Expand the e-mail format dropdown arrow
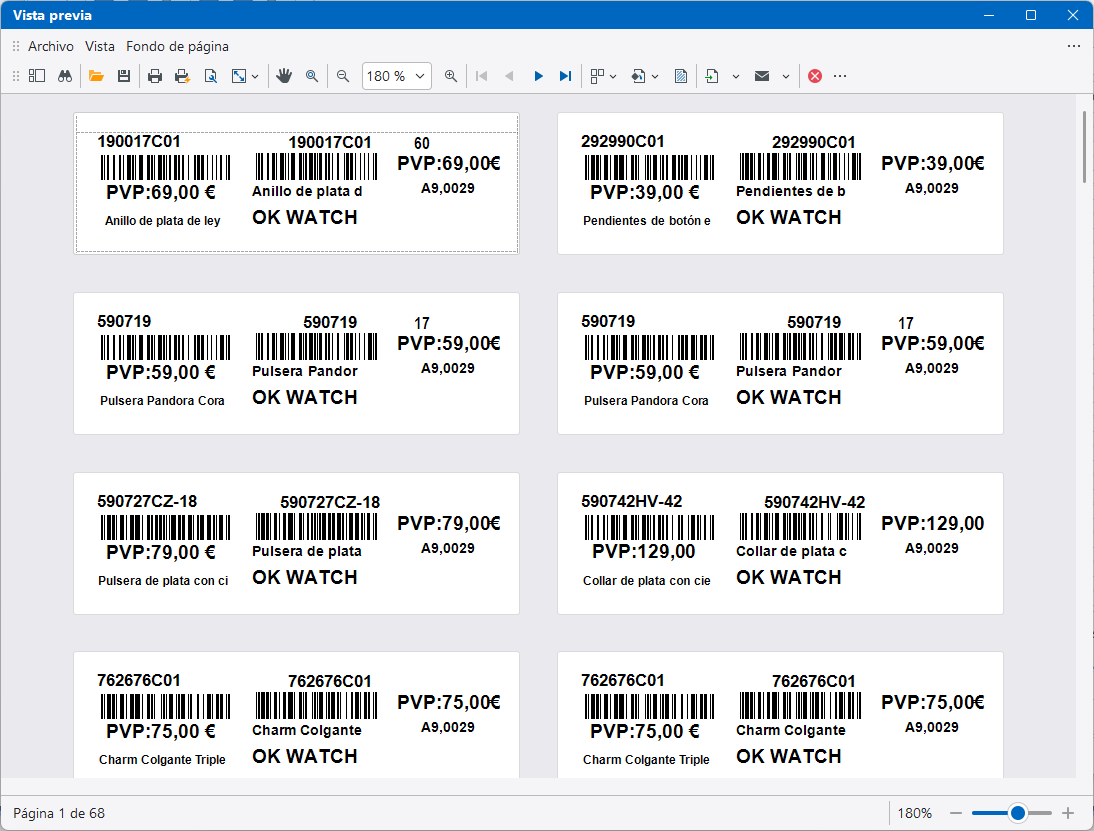The height and width of the screenshot is (831, 1094). coord(786,77)
